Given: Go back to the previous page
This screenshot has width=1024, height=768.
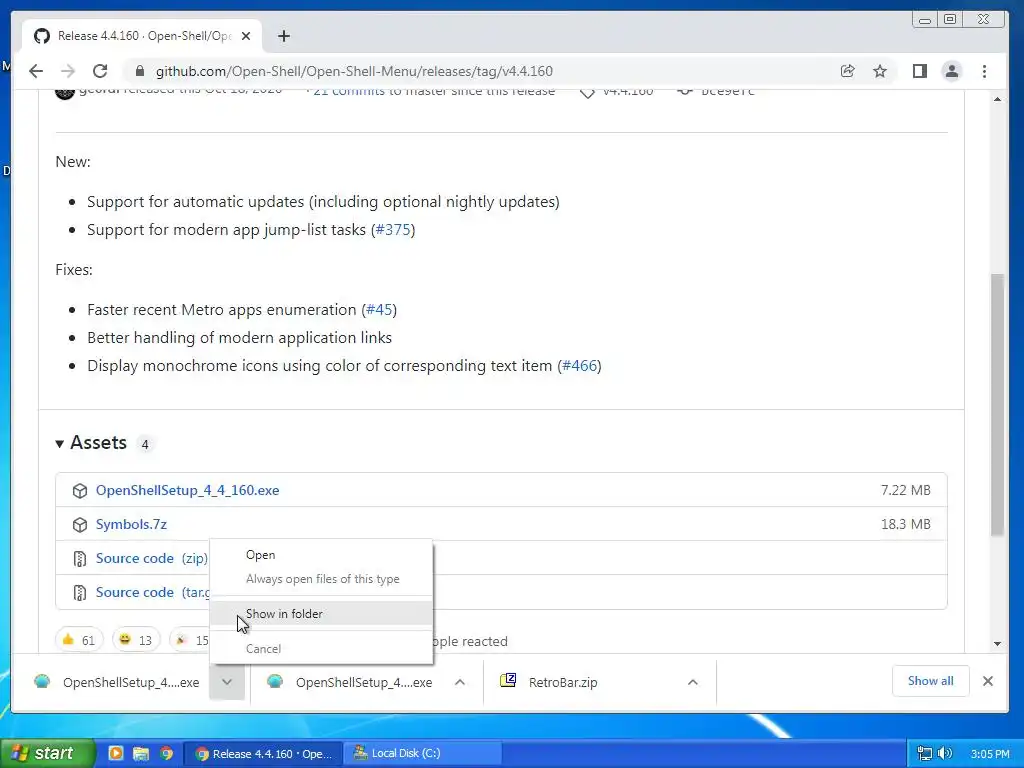Looking at the screenshot, I should 36,71.
